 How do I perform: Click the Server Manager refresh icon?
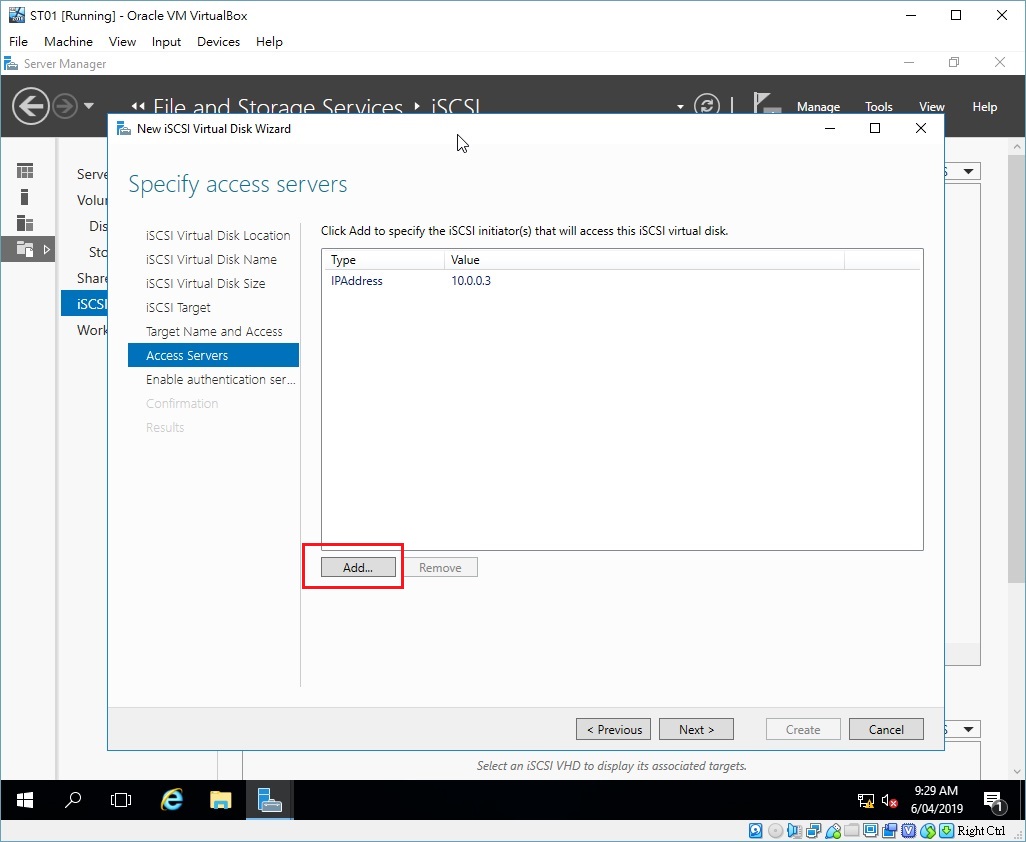(708, 105)
